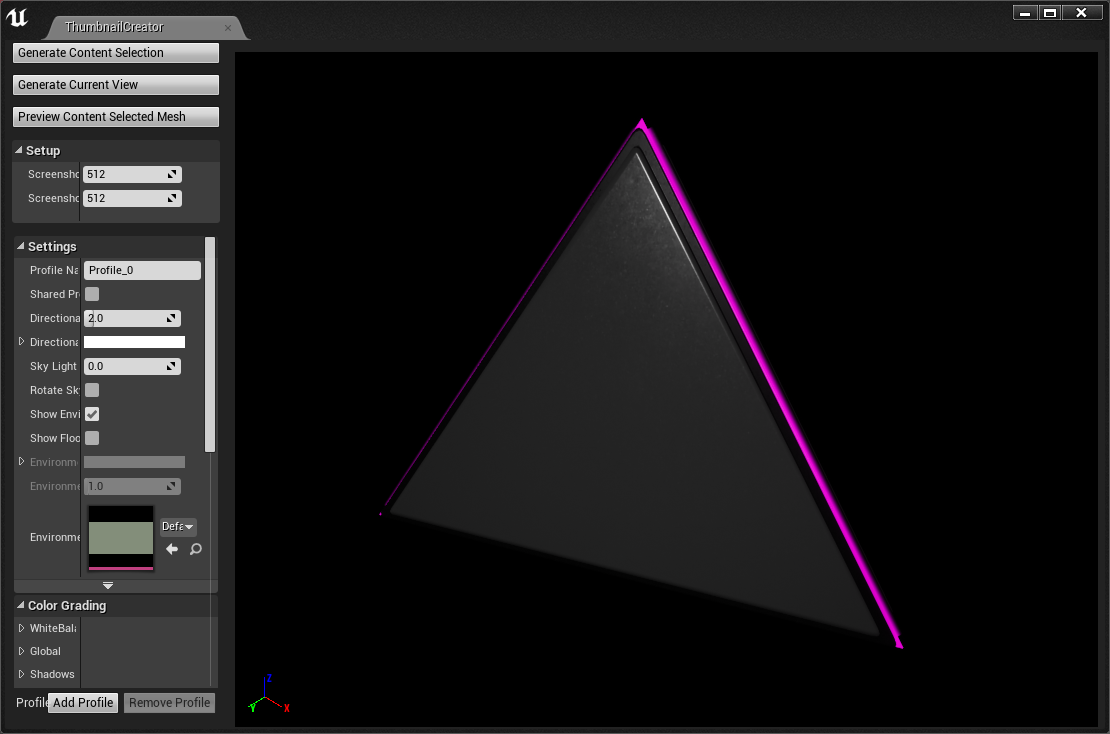Click the Profile_0 name field
Image resolution: width=1110 pixels, height=734 pixels.
[x=142, y=270]
